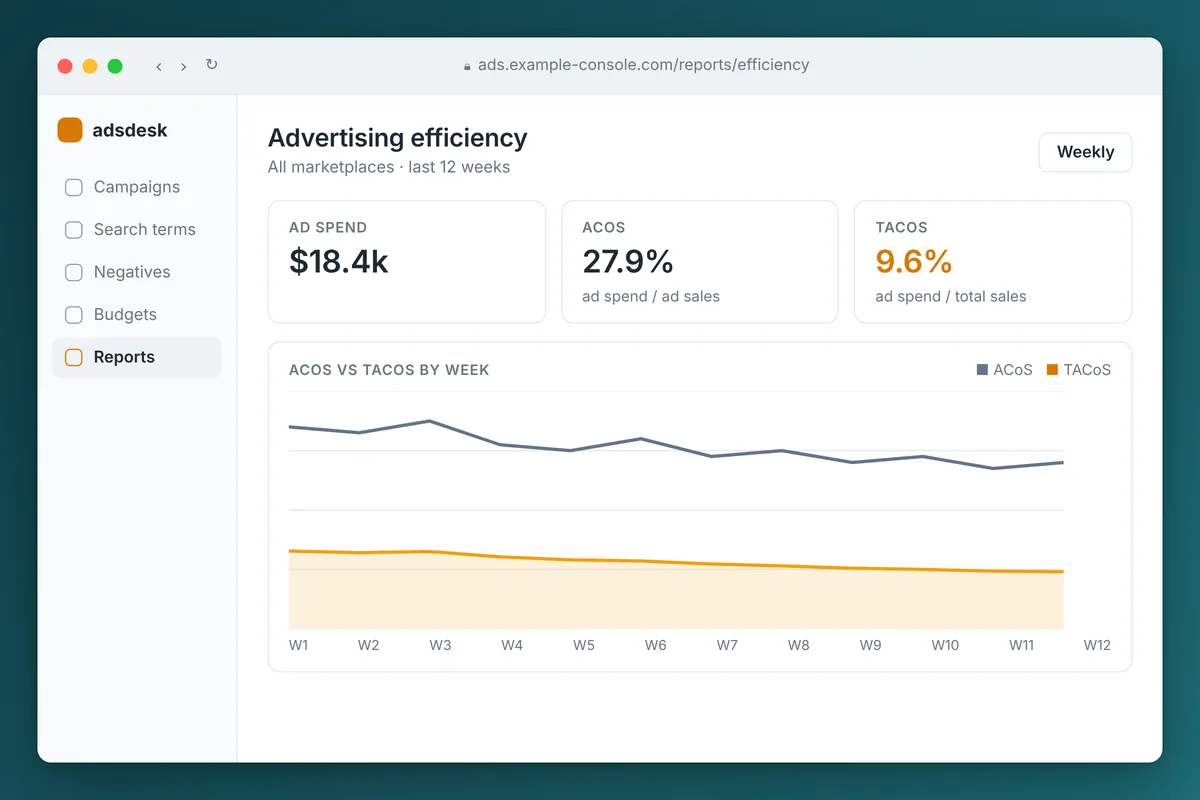Click the W3 axis label
This screenshot has height=800, width=1200.
point(440,645)
